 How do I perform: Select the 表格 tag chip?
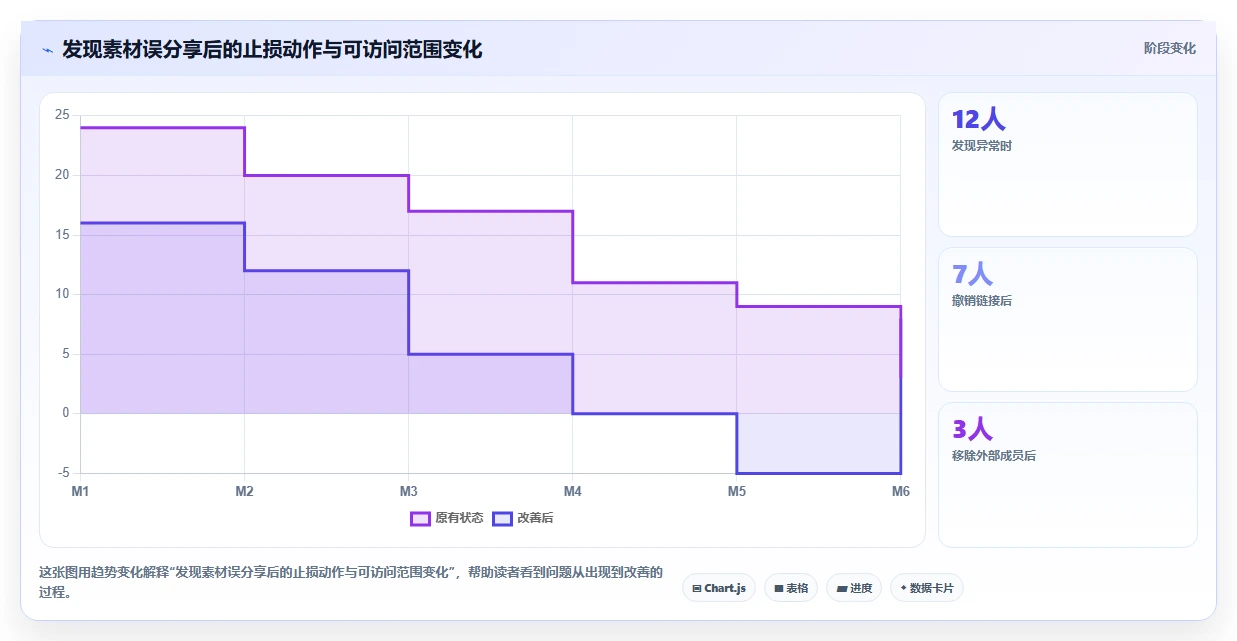791,588
